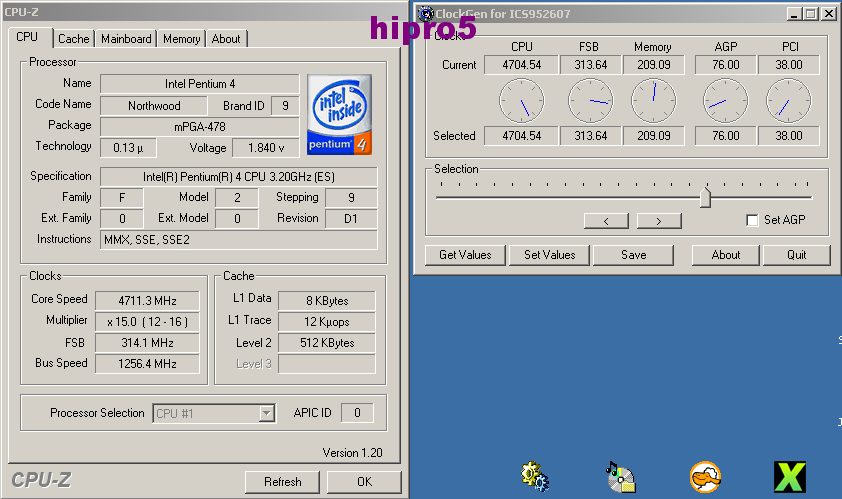Click the Selected Memory 209.09 field

tap(654, 136)
